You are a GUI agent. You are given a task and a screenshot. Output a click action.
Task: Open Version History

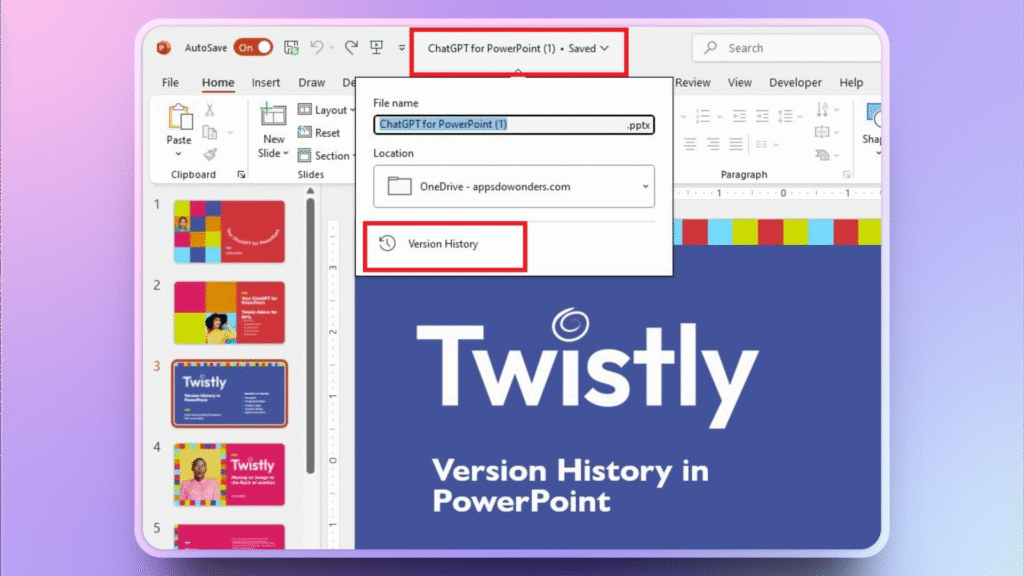pos(444,242)
